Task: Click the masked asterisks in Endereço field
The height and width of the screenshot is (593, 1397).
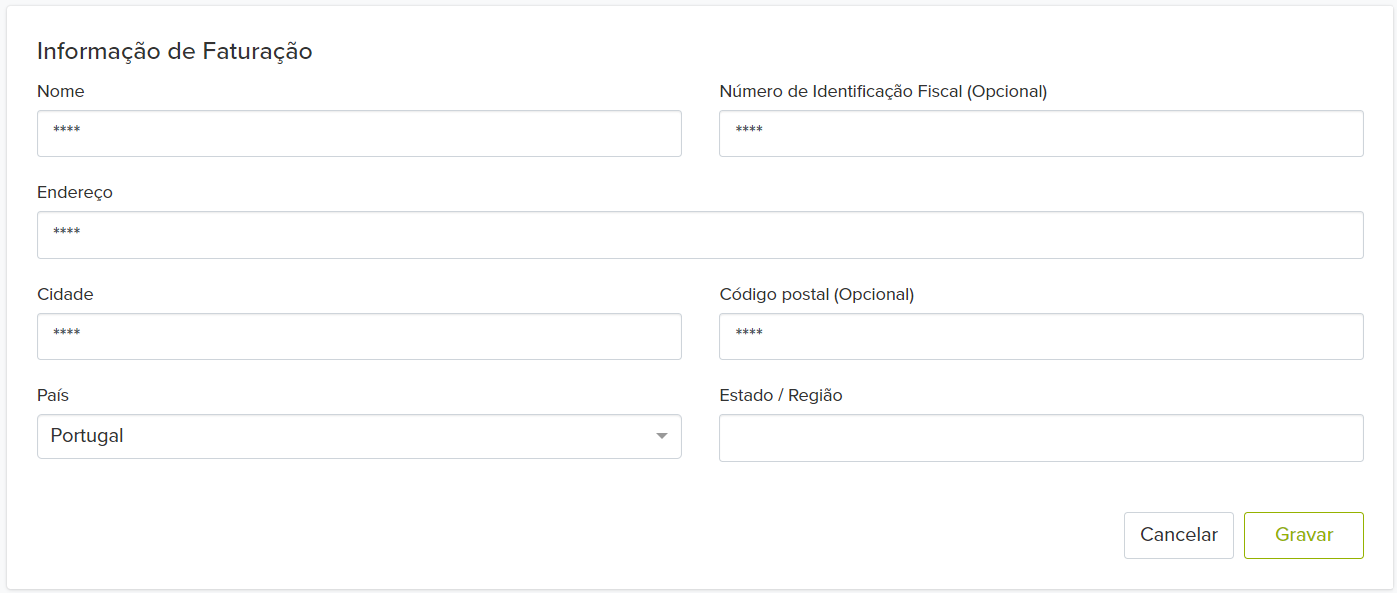Action: 67,232
